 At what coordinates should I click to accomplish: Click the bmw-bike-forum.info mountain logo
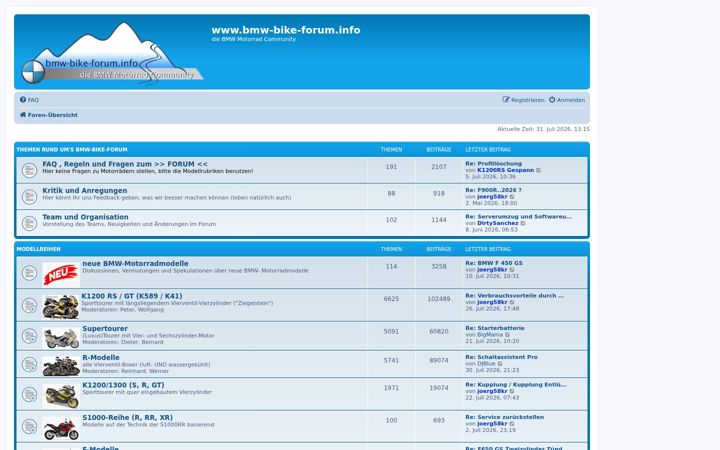pyautogui.click(x=112, y=53)
